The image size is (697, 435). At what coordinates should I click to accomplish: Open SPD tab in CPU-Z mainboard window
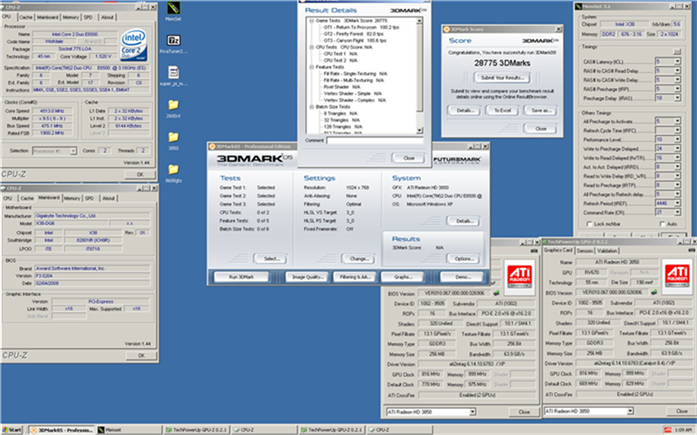(x=89, y=198)
